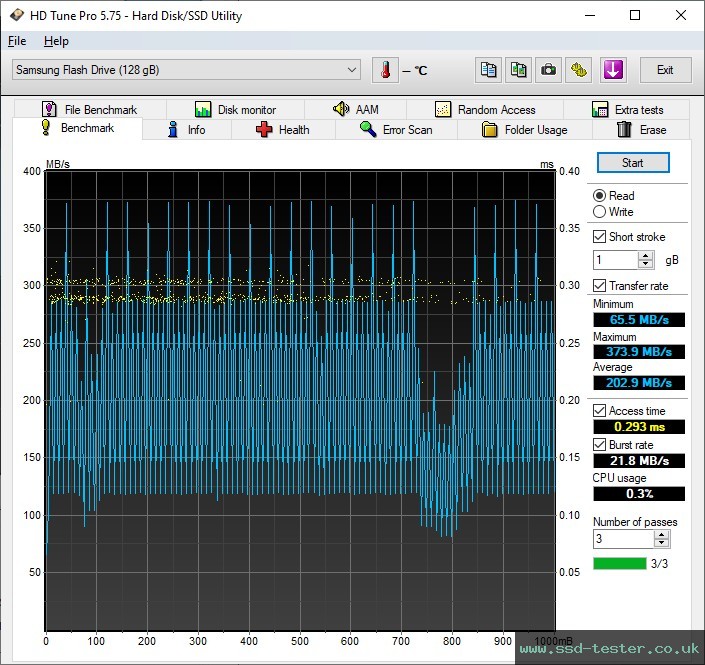705x665 pixels.
Task: Click the thermometer temperature icon
Action: click(x=385, y=70)
